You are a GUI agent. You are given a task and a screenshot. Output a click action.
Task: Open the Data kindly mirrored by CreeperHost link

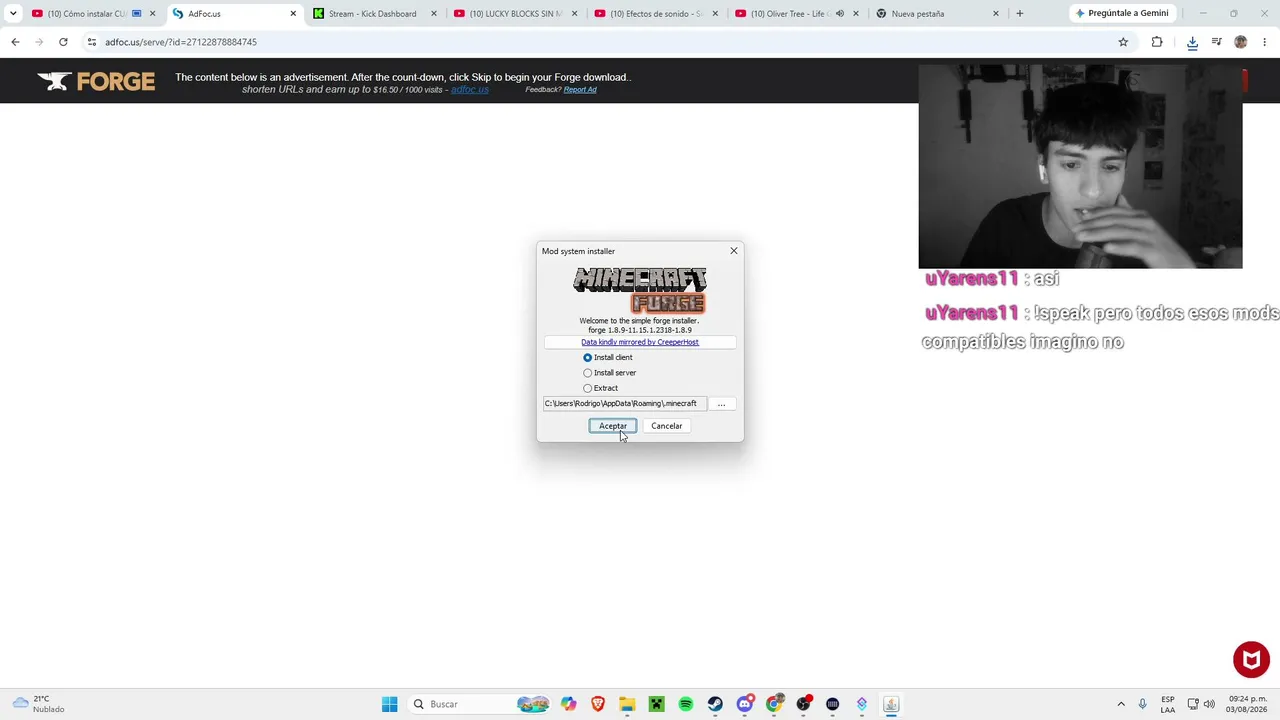pyautogui.click(x=640, y=342)
